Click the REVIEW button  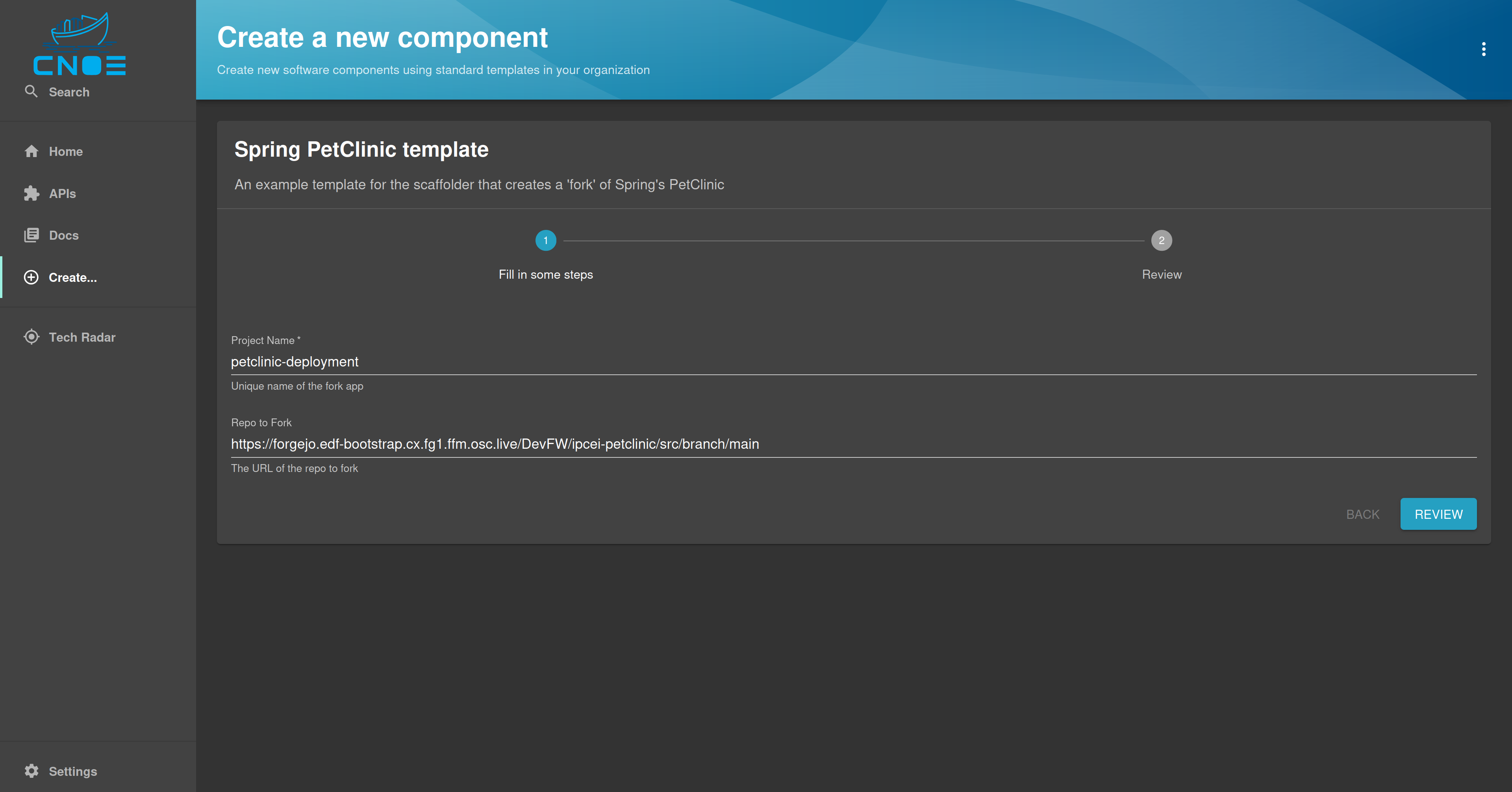1438,514
